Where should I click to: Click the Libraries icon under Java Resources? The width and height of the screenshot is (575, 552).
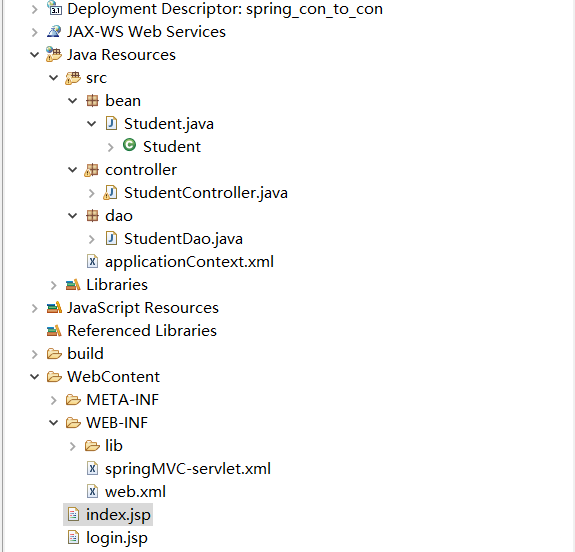click(x=73, y=285)
